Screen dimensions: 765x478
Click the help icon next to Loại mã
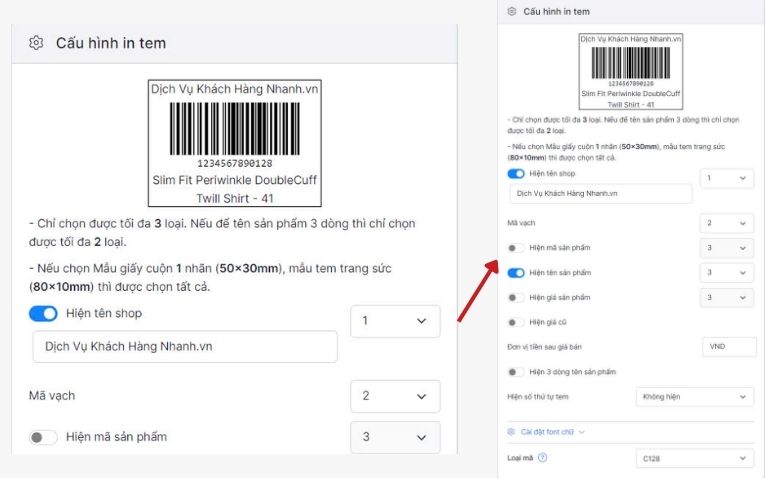tap(542, 458)
